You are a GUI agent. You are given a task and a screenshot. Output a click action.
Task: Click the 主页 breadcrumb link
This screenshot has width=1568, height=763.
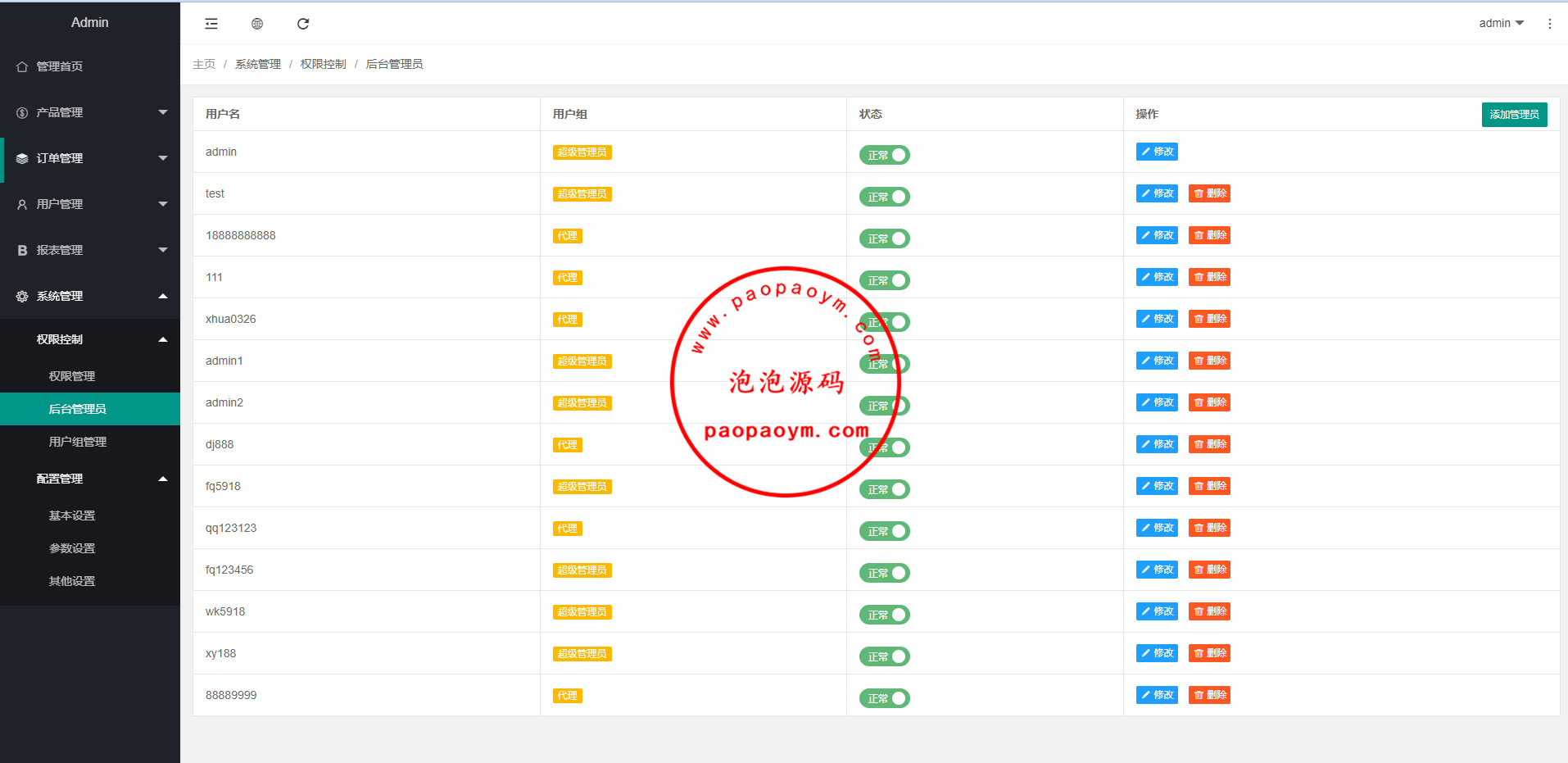coord(204,64)
